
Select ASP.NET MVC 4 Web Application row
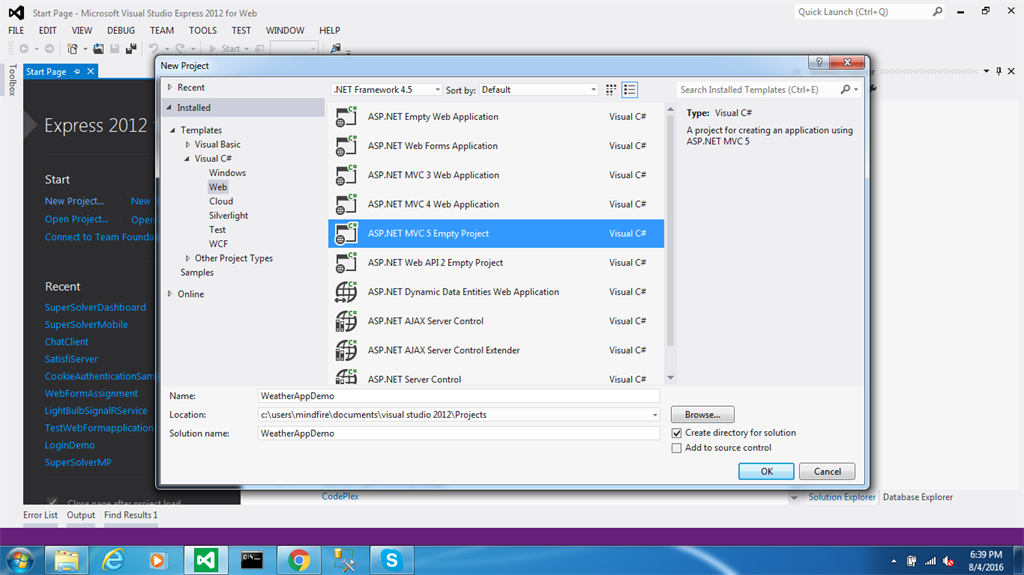click(x=496, y=204)
